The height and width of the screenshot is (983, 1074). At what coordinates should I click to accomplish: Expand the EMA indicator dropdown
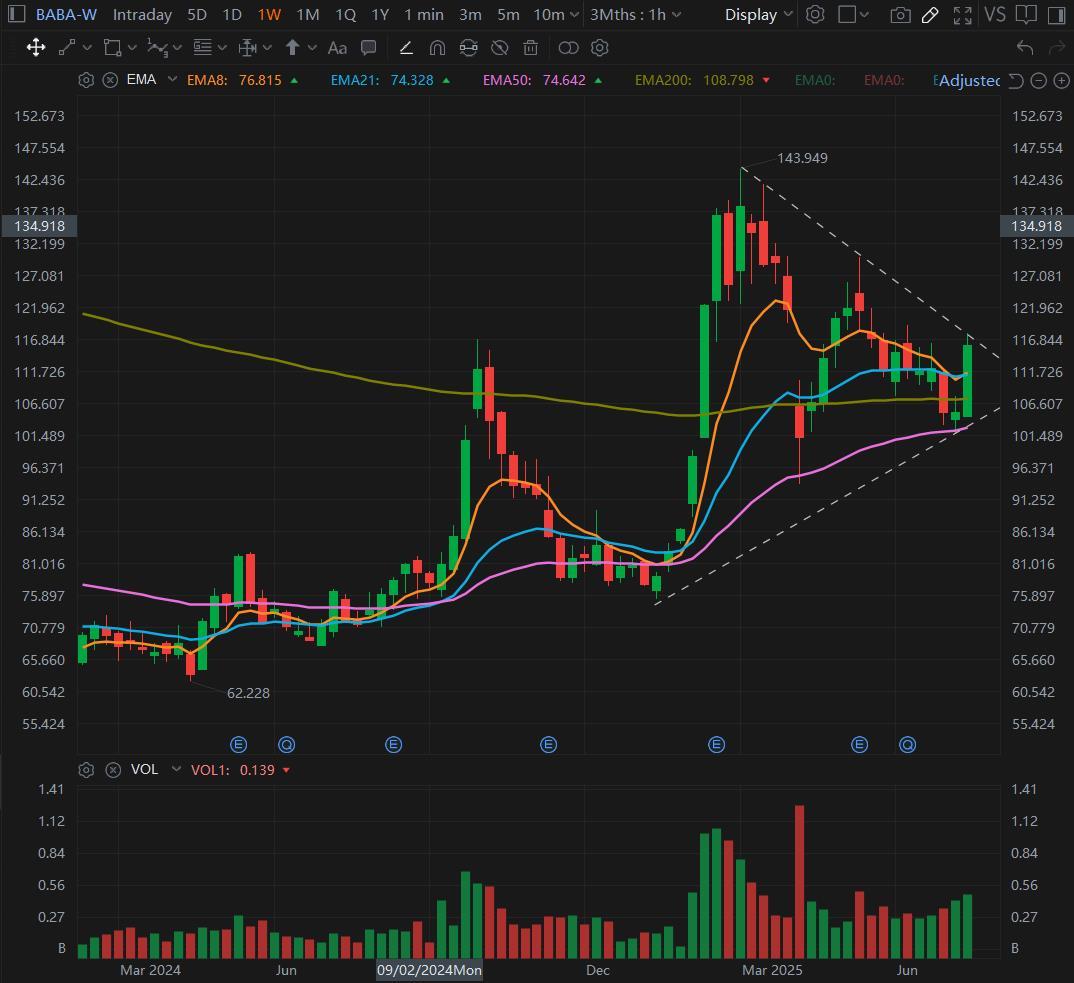pos(173,79)
